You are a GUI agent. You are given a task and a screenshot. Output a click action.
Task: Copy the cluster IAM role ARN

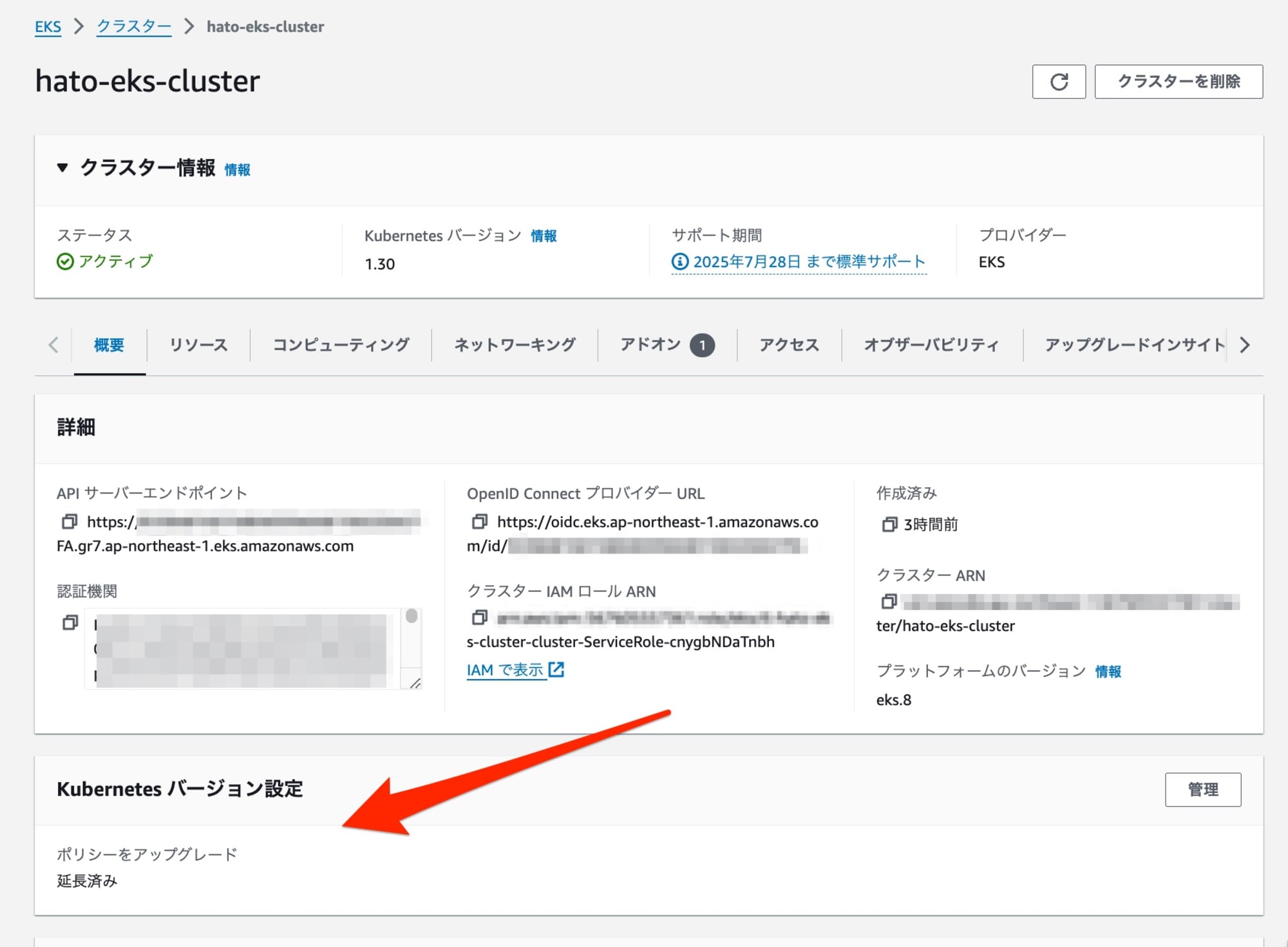click(479, 617)
